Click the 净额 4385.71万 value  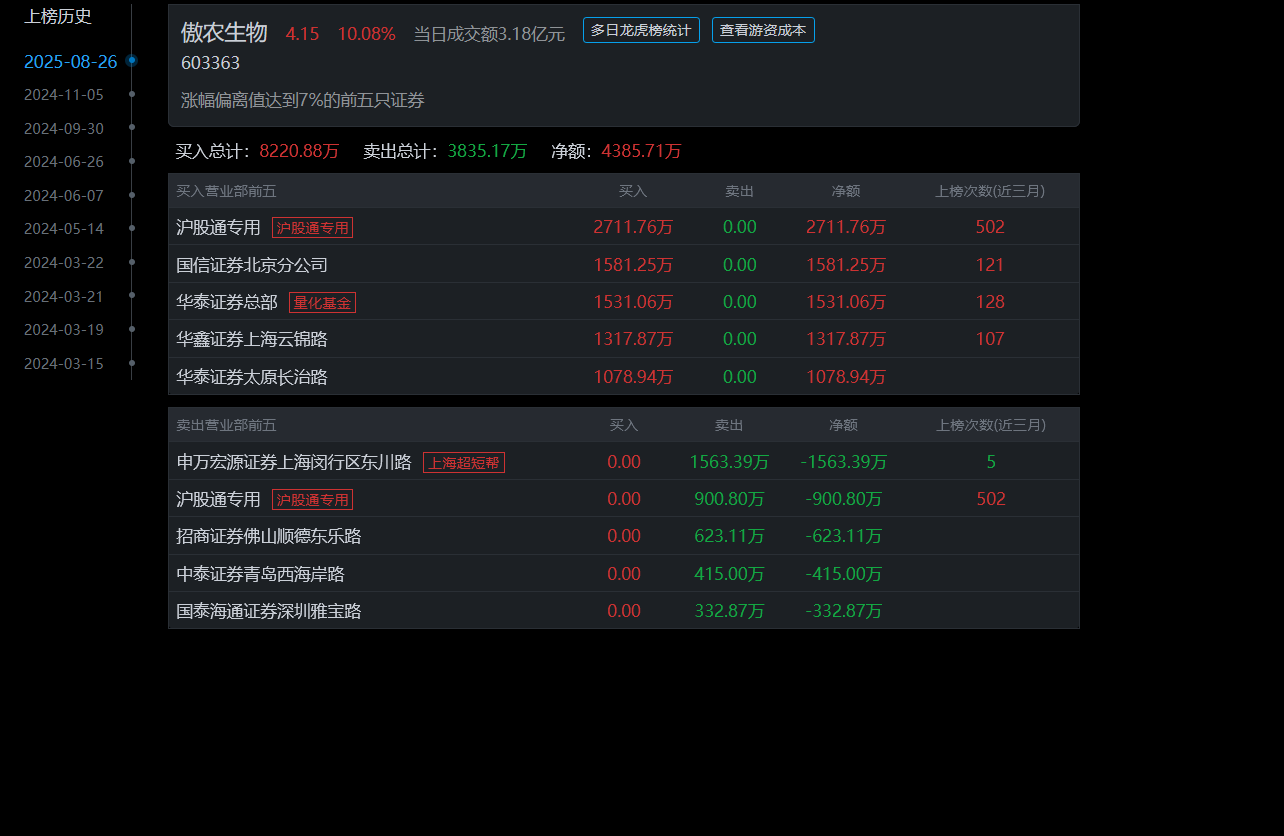641,151
